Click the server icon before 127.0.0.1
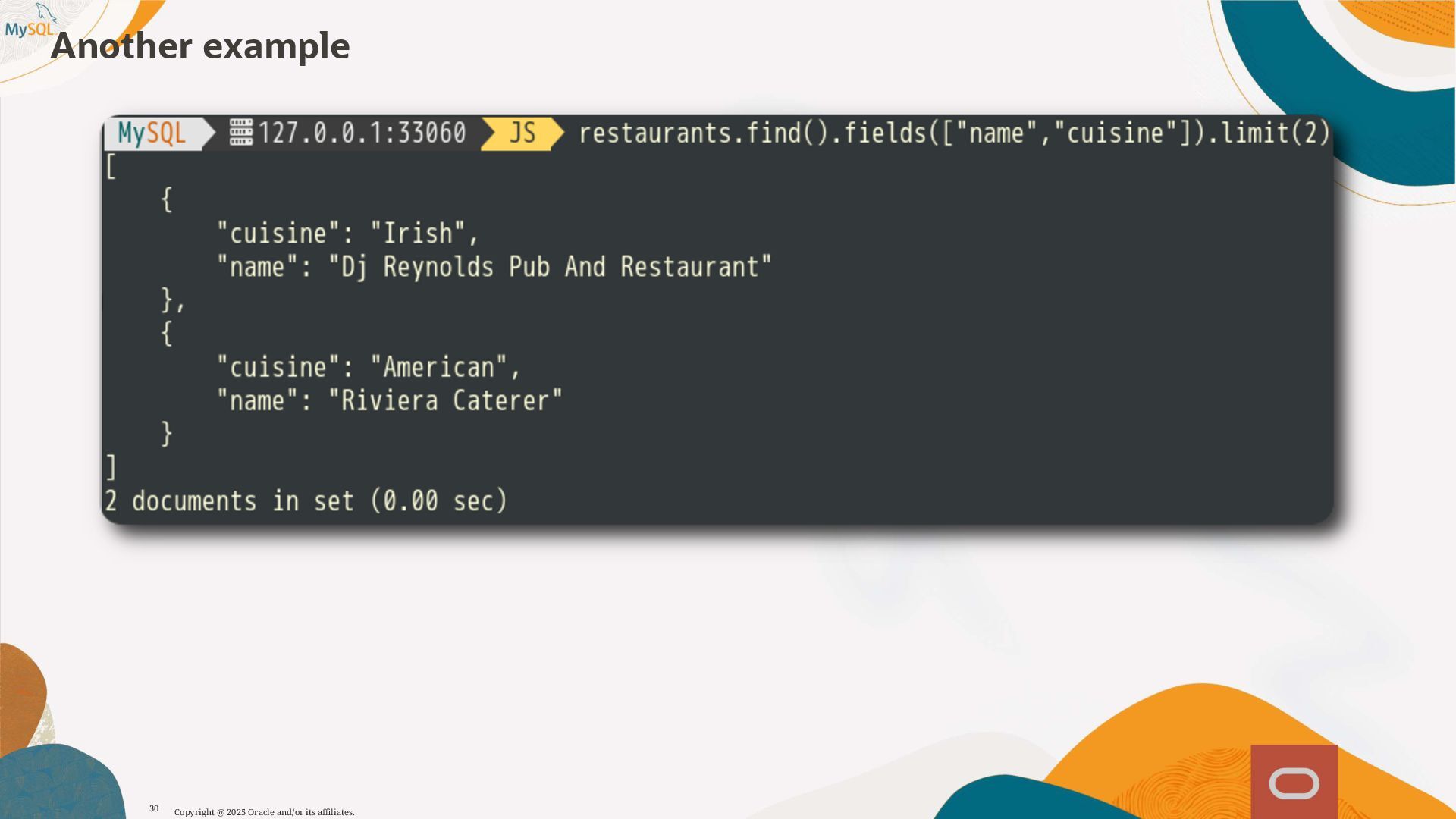1456x819 pixels. [240, 132]
